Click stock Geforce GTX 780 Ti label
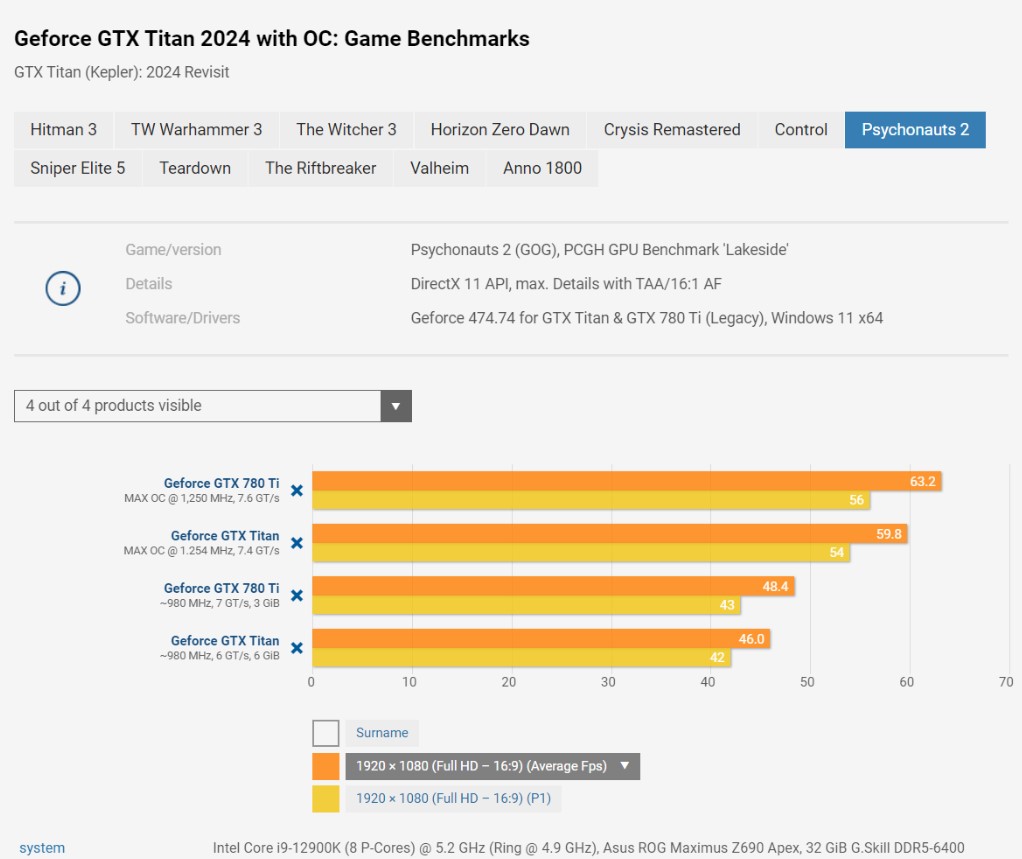 point(221,588)
